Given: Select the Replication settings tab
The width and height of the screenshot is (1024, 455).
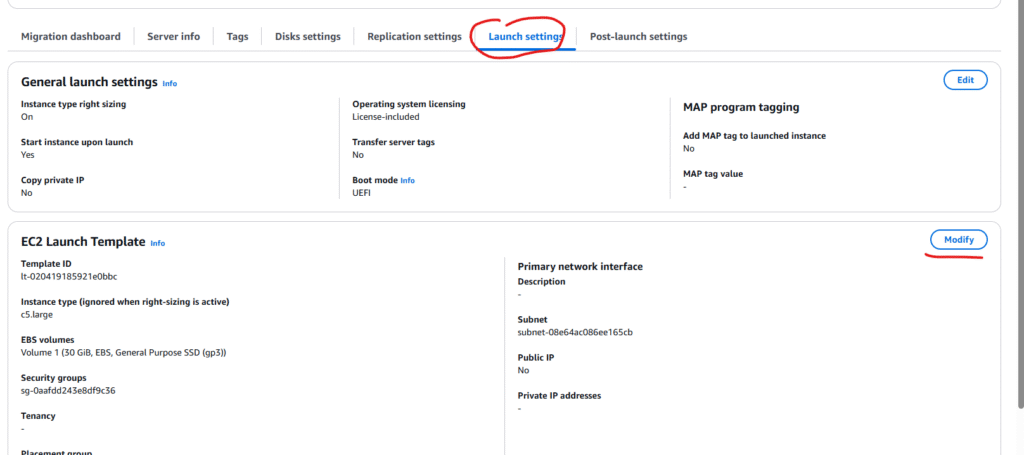Looking at the screenshot, I should [x=414, y=37].
